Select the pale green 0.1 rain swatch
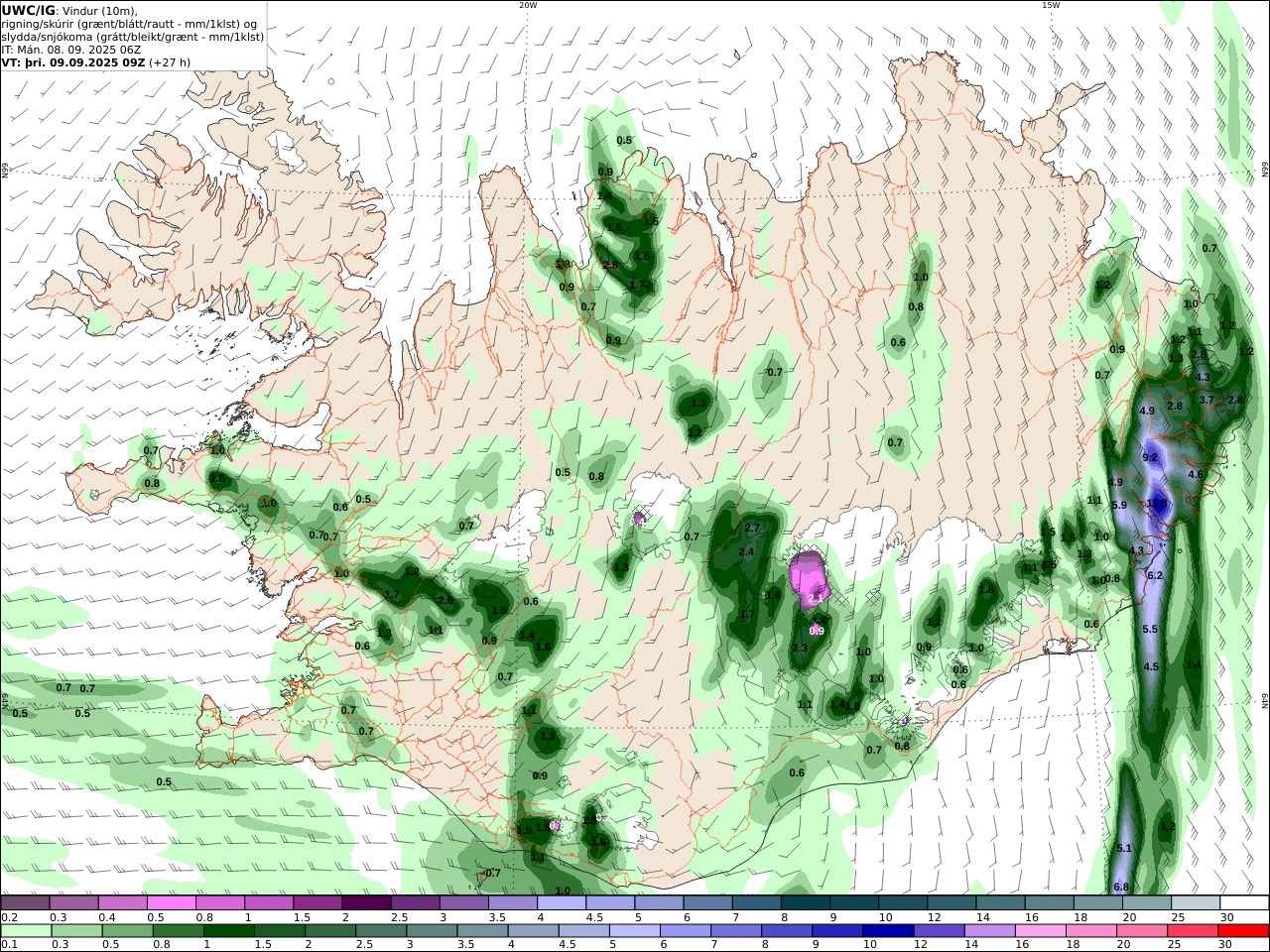 [27, 931]
